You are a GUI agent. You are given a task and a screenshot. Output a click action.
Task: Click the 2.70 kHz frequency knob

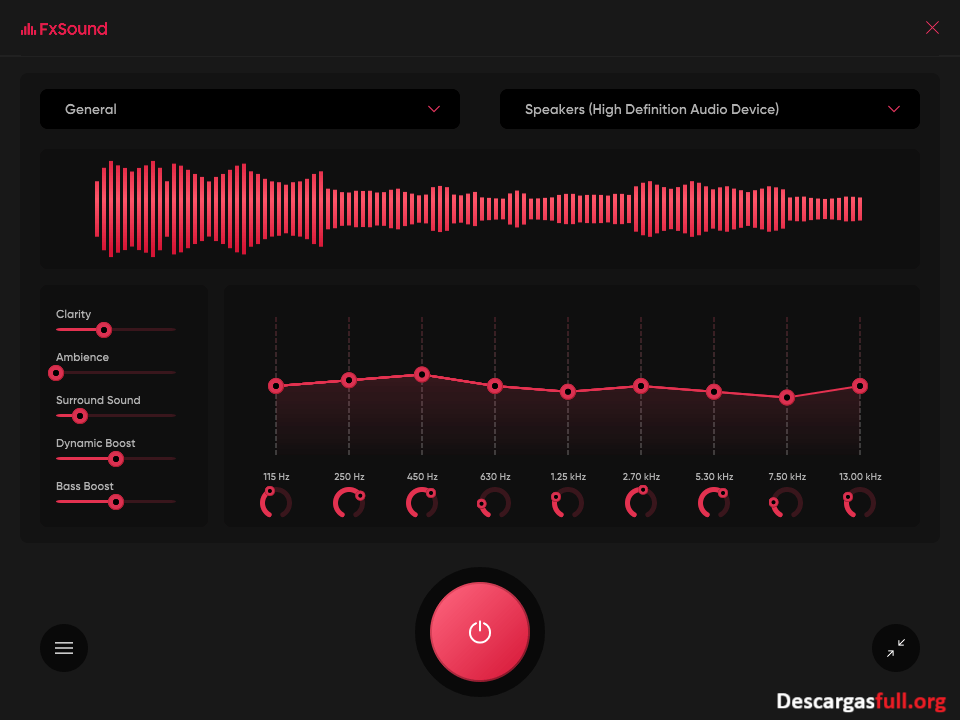coord(641,502)
